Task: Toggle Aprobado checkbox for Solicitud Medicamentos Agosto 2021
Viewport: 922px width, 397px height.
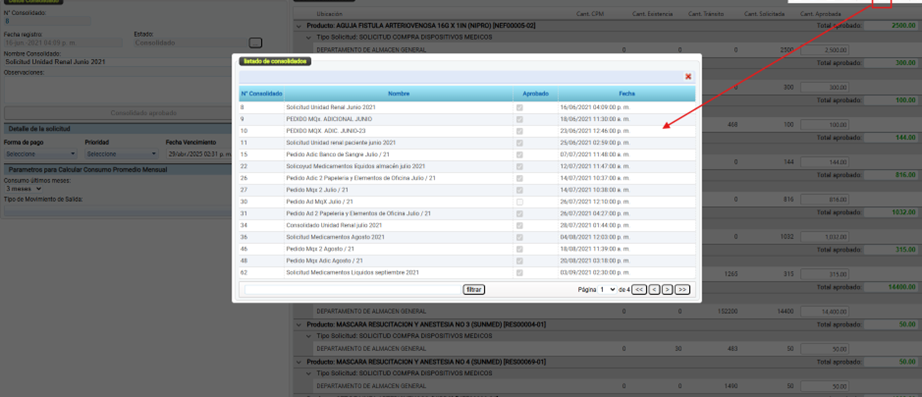Action: (x=519, y=237)
